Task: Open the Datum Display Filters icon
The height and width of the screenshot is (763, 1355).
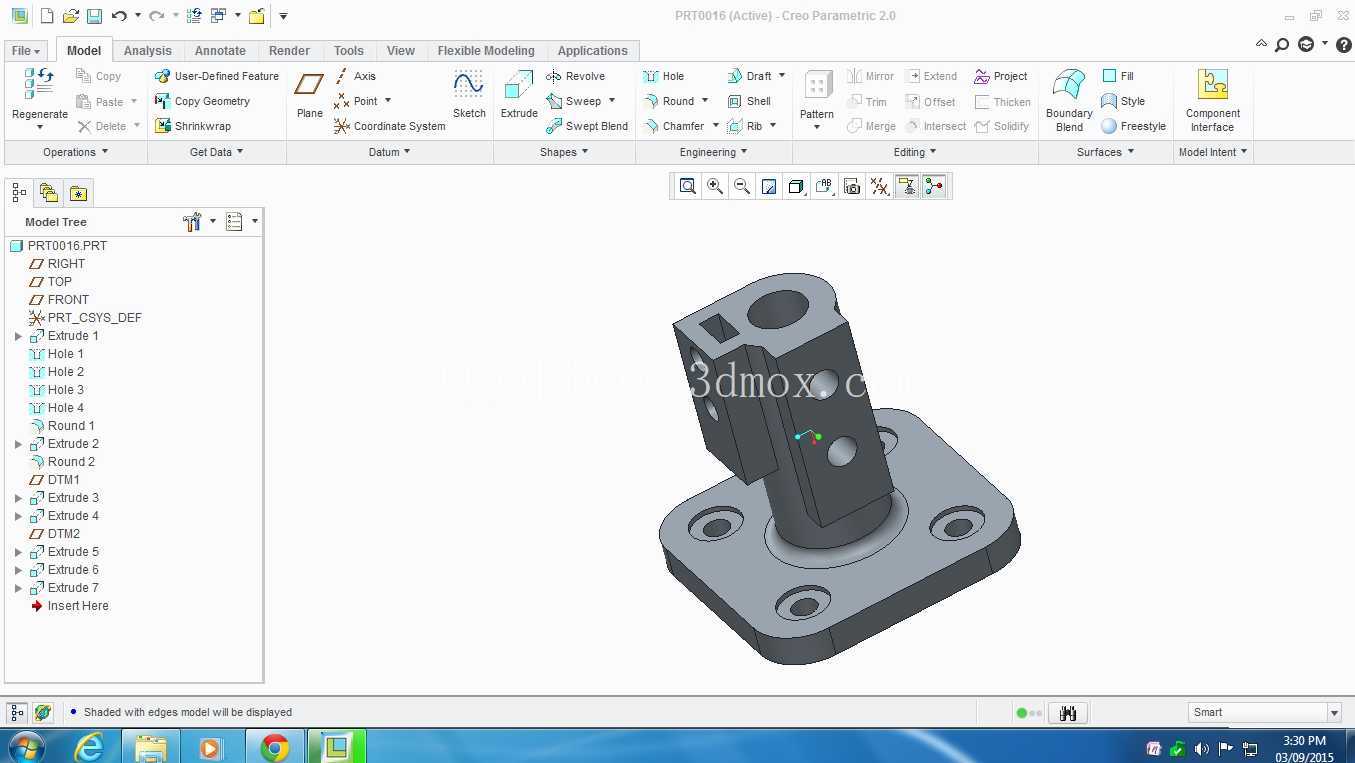Action: (x=879, y=186)
